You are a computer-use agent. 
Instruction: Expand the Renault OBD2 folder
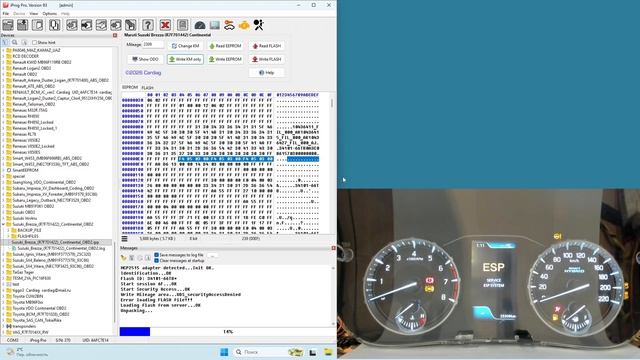3,74
